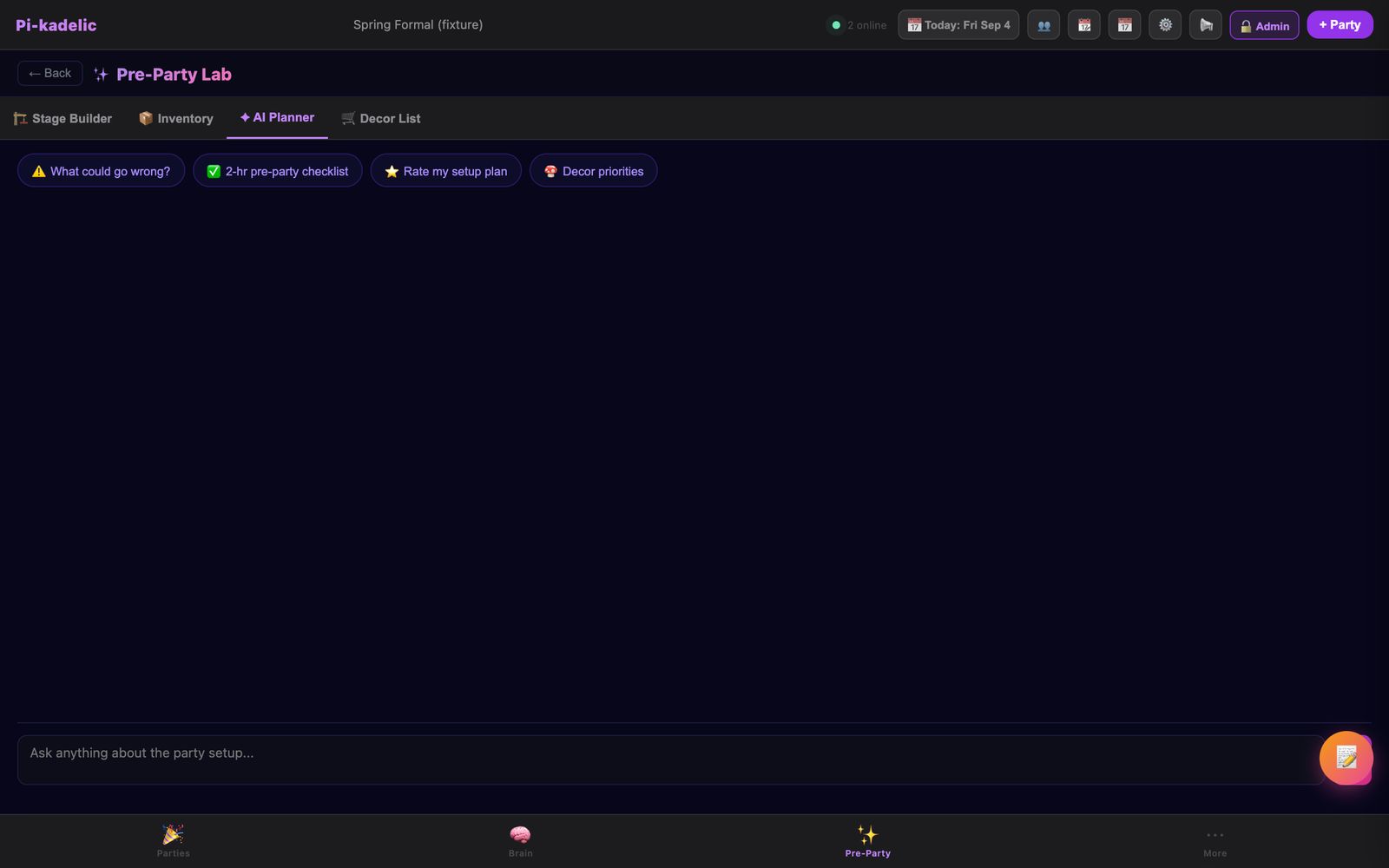Click the Spring Formal (fixture) title
1389x868 pixels.
click(x=418, y=25)
